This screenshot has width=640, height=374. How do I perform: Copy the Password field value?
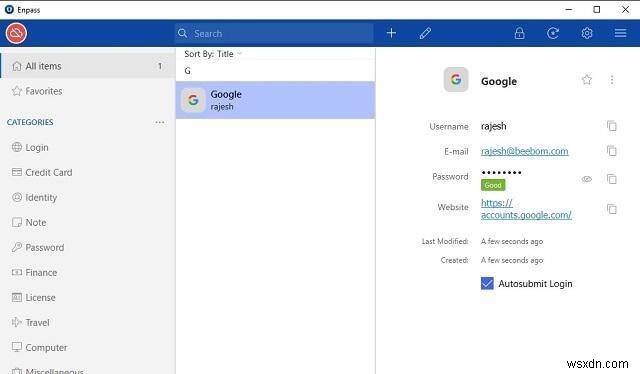611,179
